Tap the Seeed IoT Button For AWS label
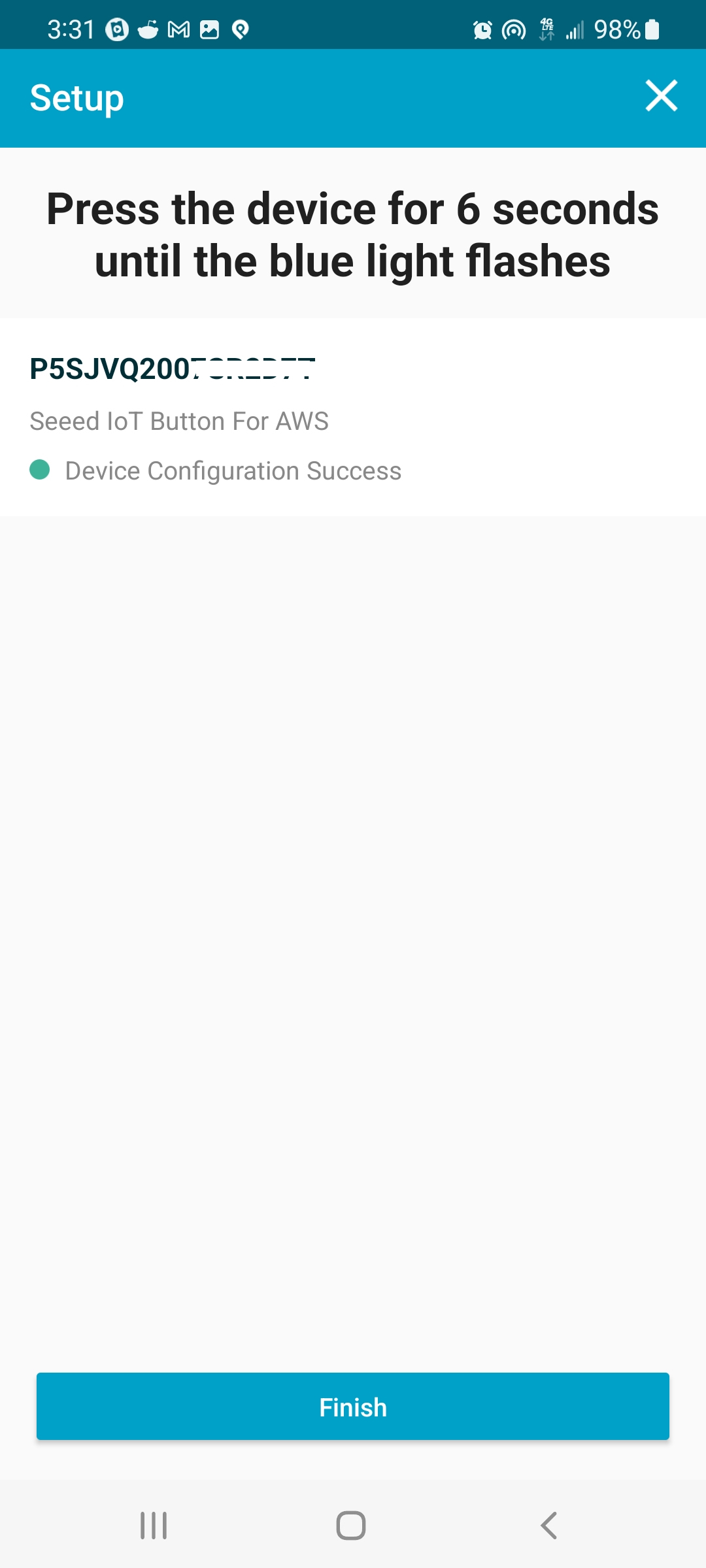This screenshot has height=1568, width=706. [x=179, y=421]
